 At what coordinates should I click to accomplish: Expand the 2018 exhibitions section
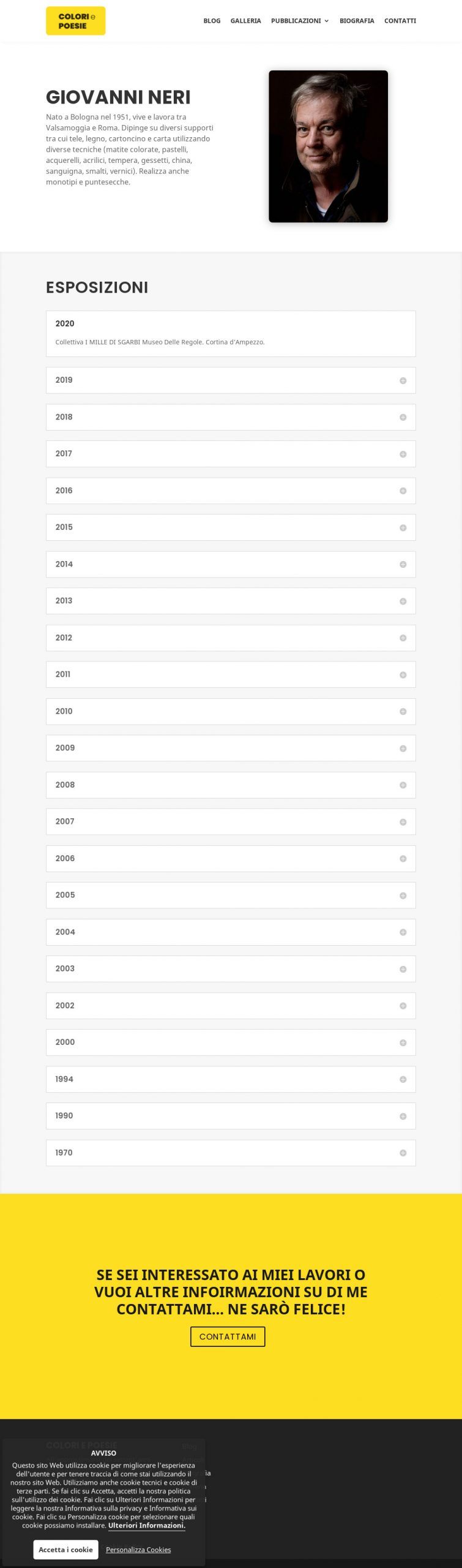coord(230,417)
